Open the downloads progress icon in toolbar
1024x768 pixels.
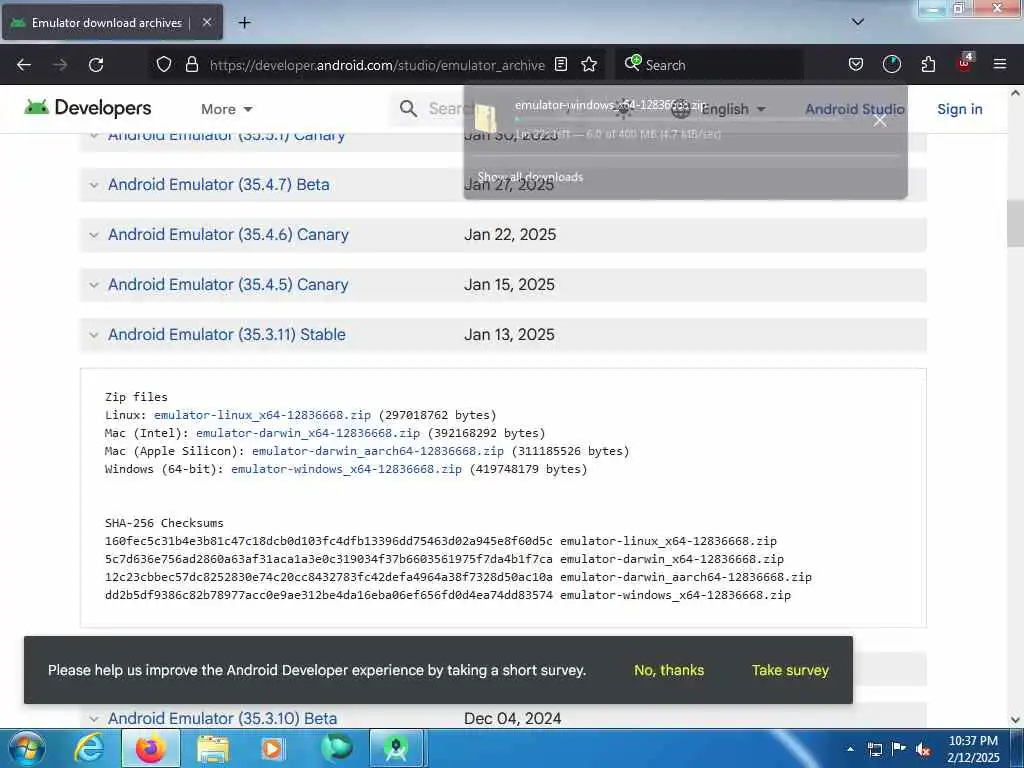891,64
